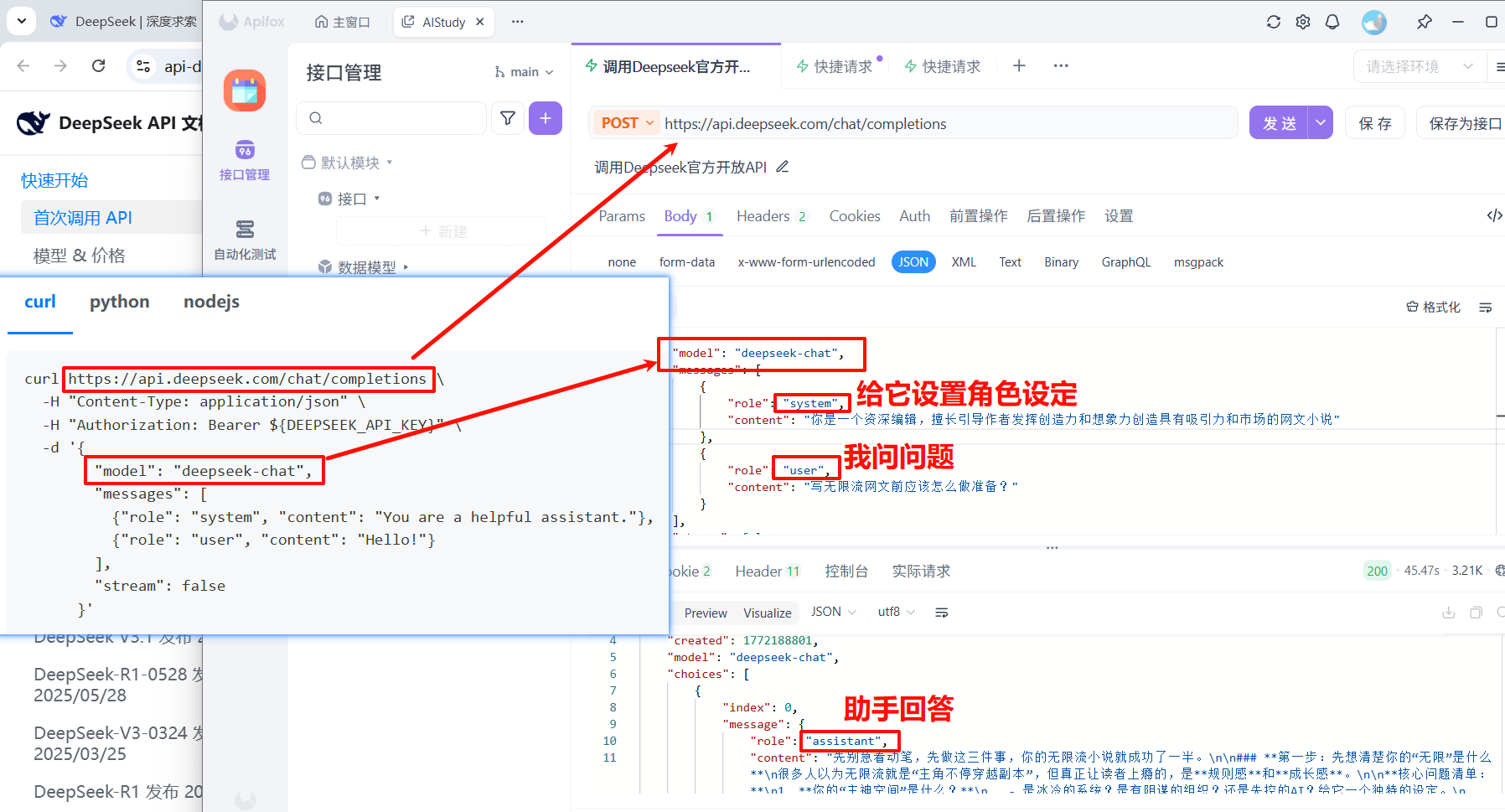
Task: Open the 模型 & 价格 docs link
Action: pyautogui.click(x=80, y=256)
